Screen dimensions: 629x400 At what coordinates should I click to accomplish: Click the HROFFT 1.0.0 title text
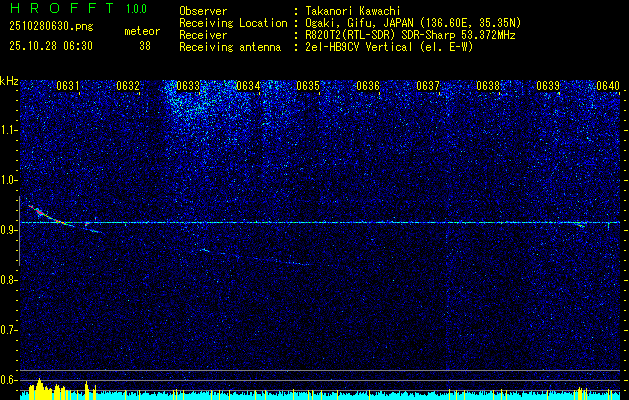[78, 8]
